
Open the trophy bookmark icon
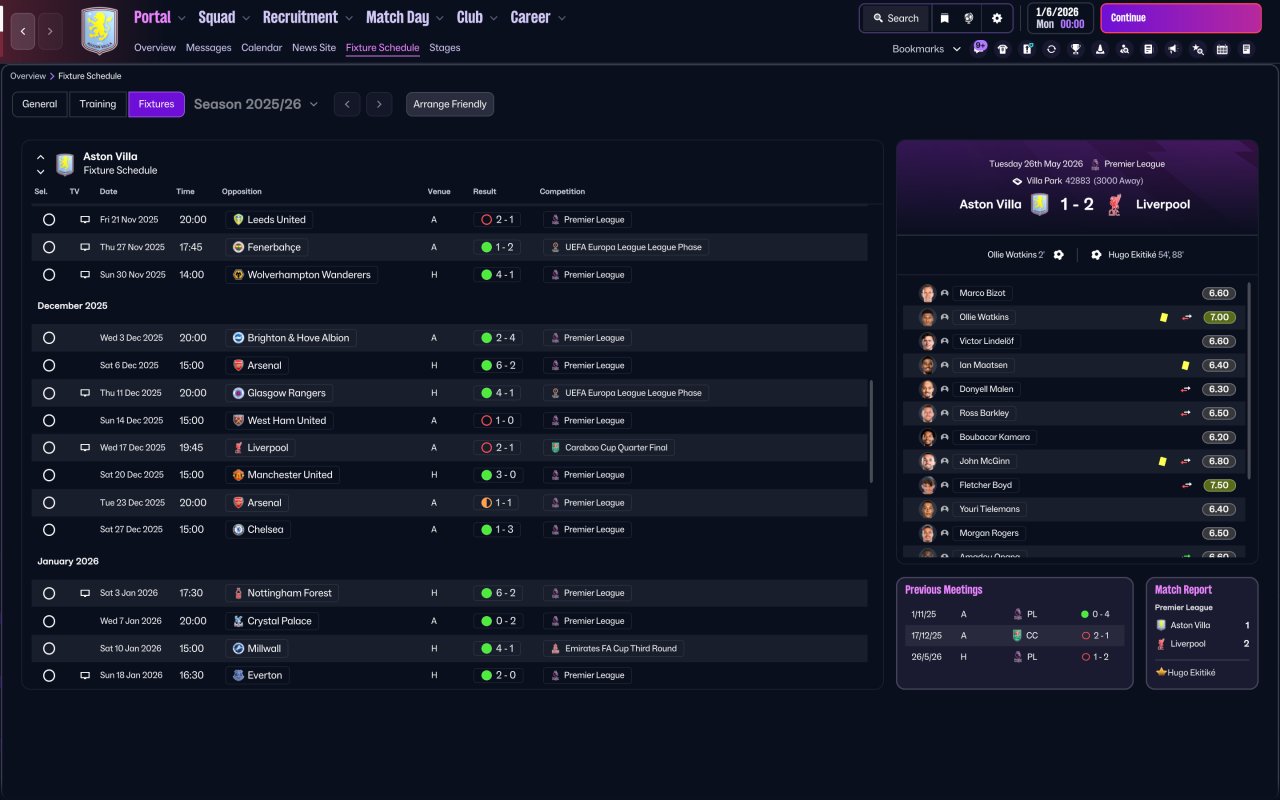click(1076, 49)
